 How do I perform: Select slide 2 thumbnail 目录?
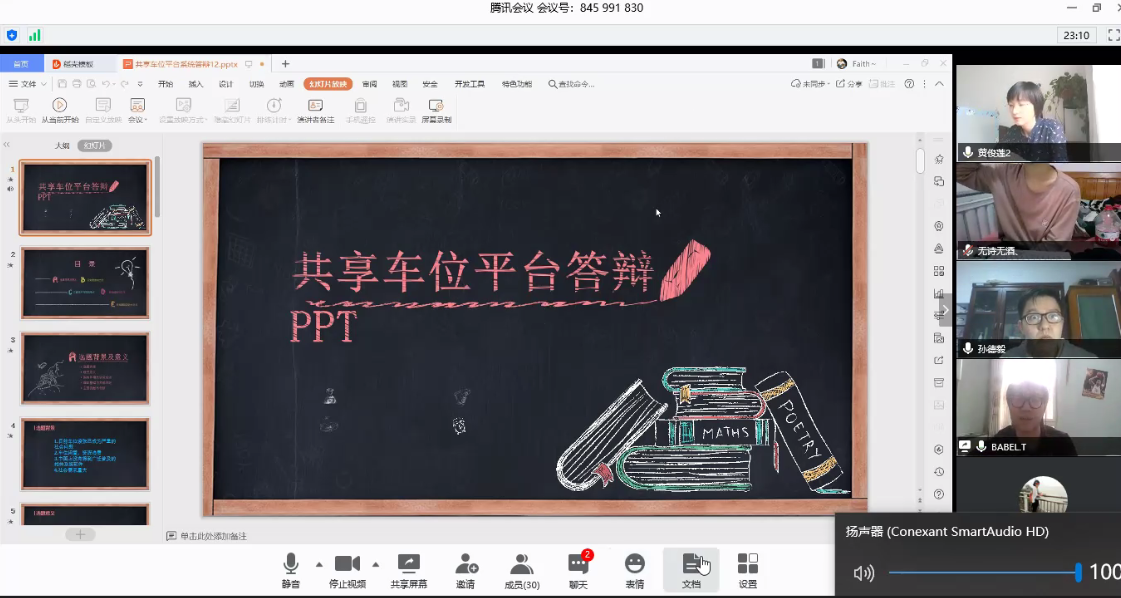(85, 283)
